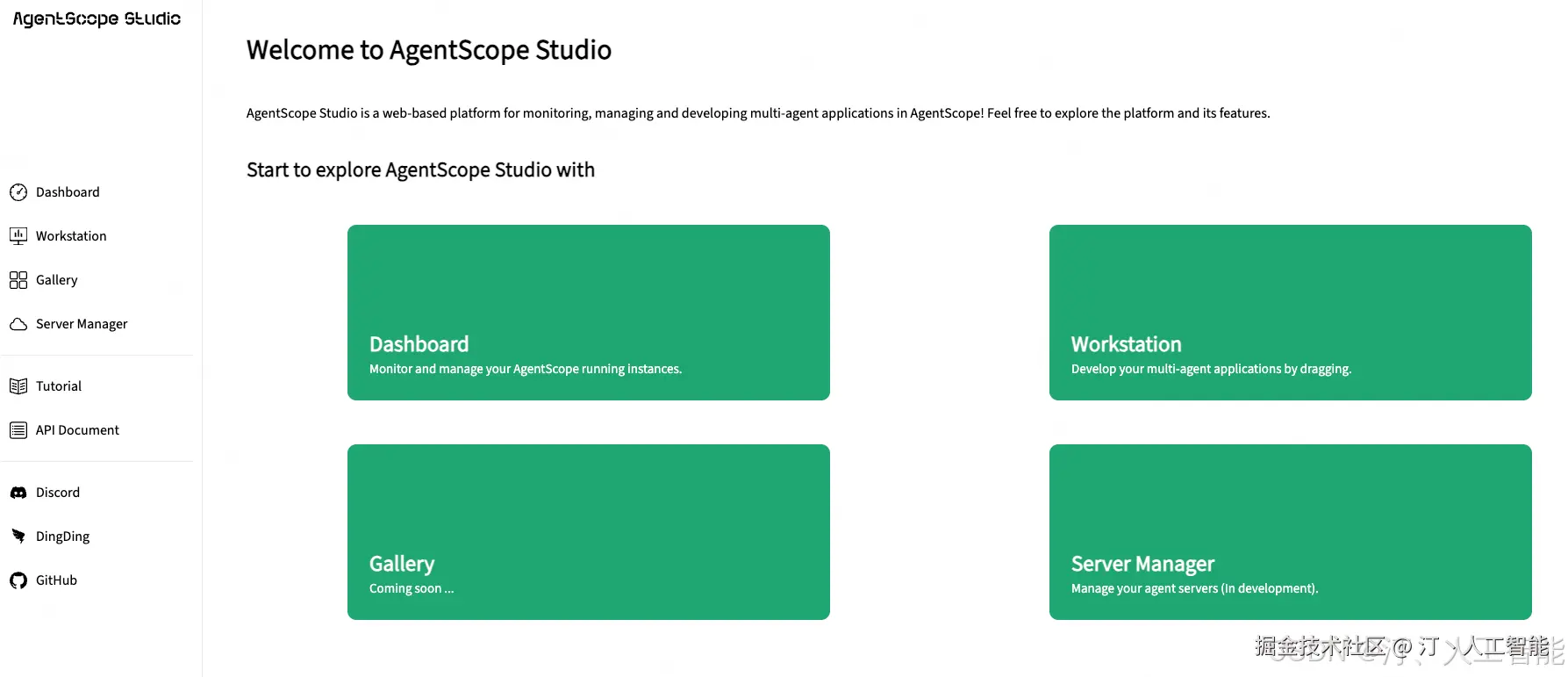
Task: Follow the GitHub link text
Action: [56, 580]
